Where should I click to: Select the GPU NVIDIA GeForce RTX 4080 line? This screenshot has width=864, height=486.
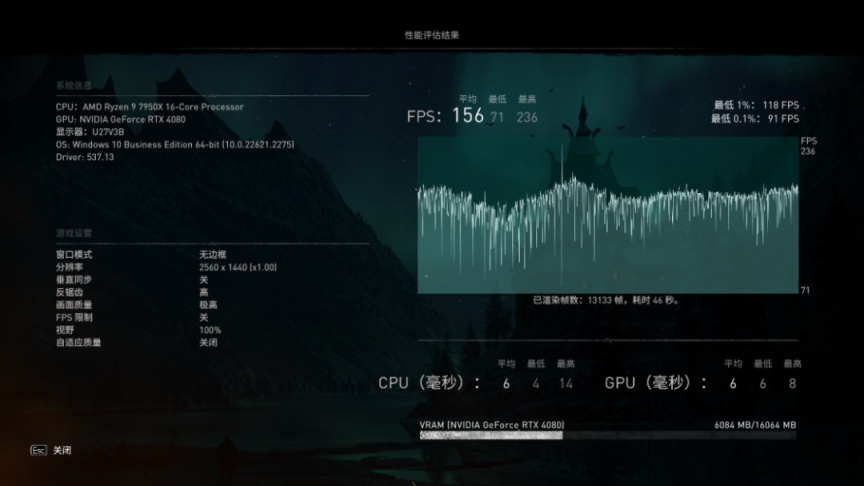(121, 120)
